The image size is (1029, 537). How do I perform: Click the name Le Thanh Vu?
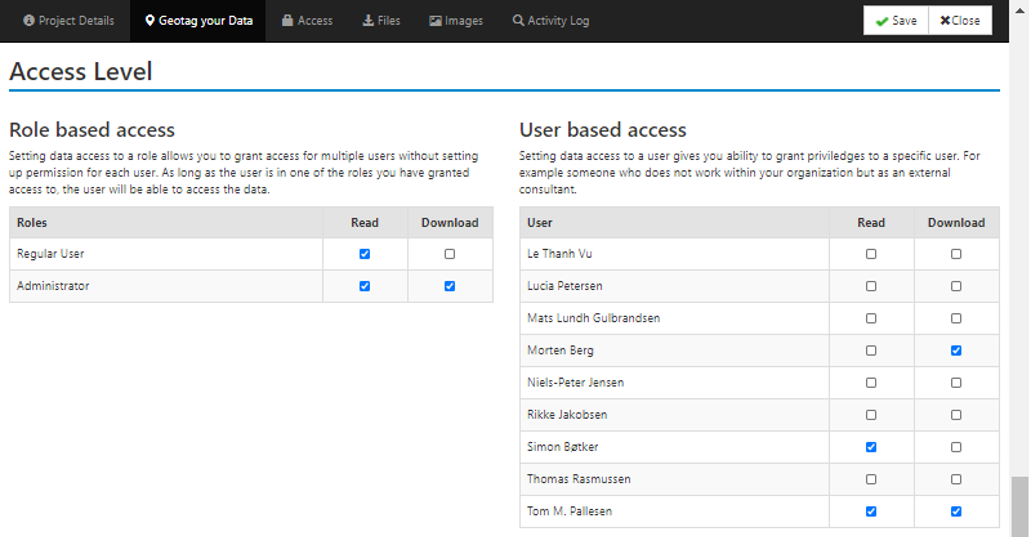click(560, 254)
